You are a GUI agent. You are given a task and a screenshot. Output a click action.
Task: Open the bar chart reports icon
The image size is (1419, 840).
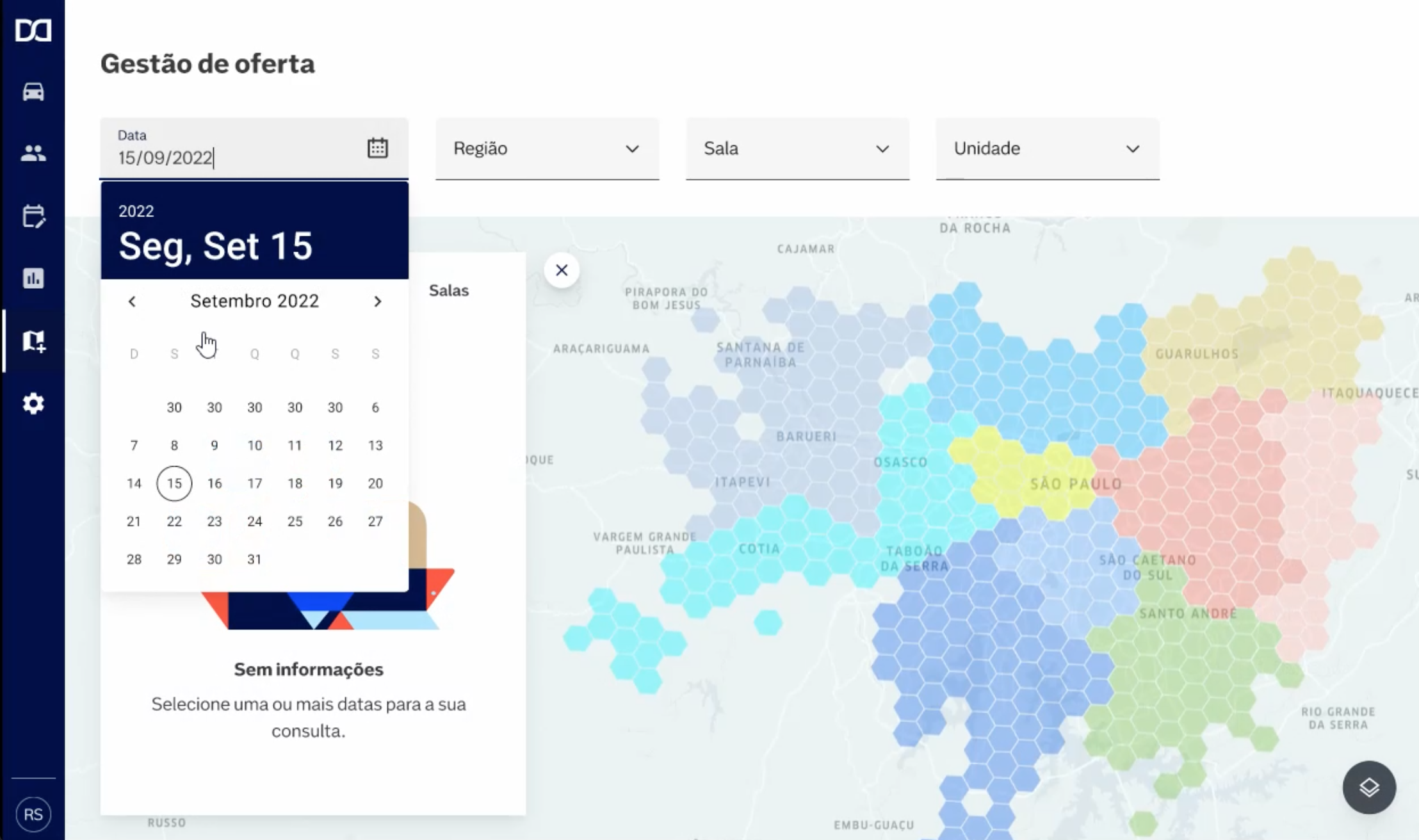tap(33, 278)
